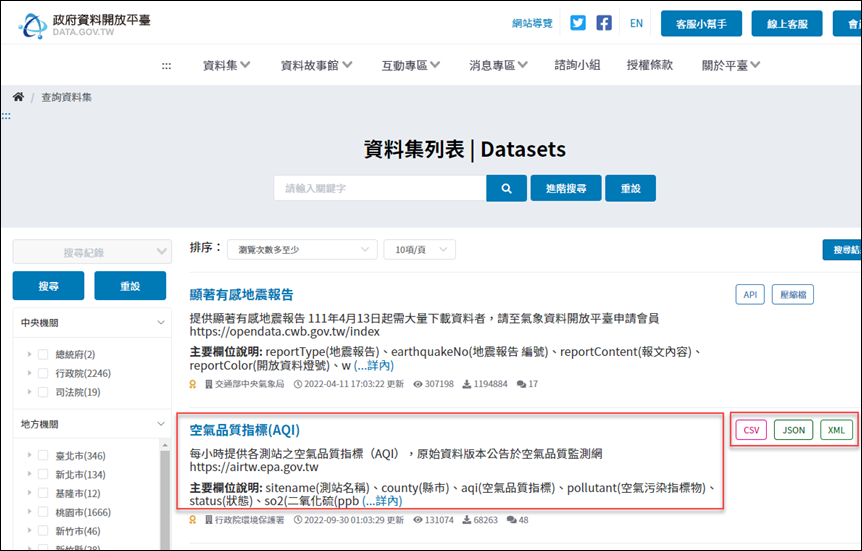The image size is (862, 551).
Task: Click the 進階搜尋 button
Action: 566,188
